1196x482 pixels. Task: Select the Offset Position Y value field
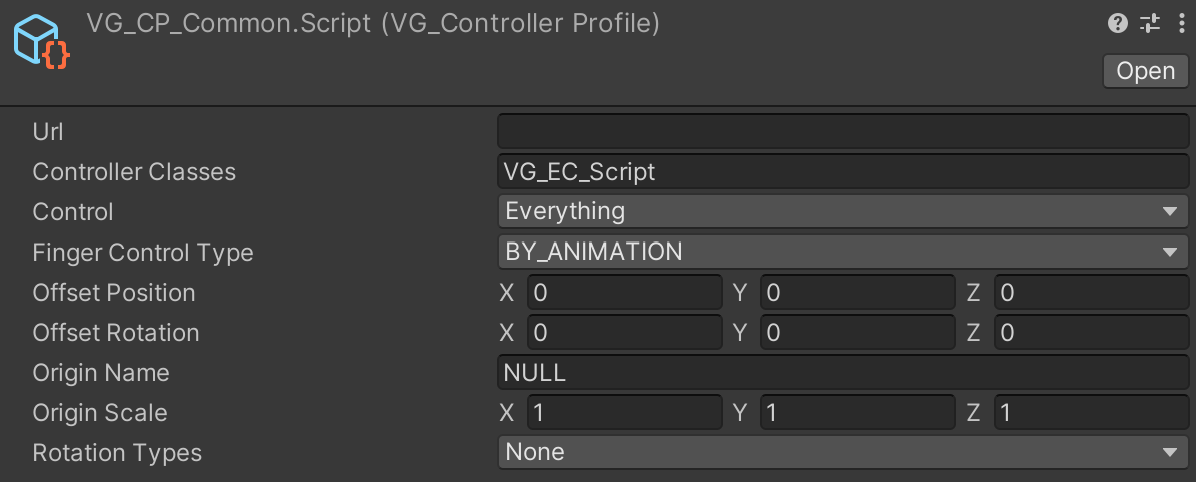point(857,292)
